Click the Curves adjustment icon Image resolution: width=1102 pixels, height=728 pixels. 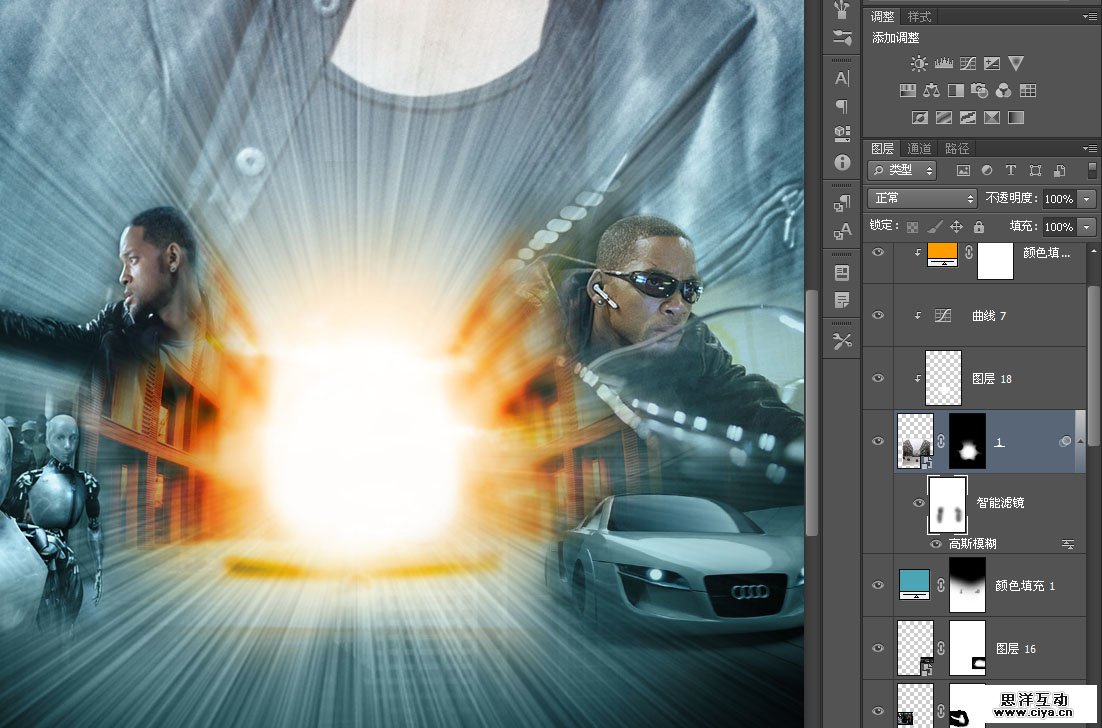pyautogui.click(x=967, y=64)
